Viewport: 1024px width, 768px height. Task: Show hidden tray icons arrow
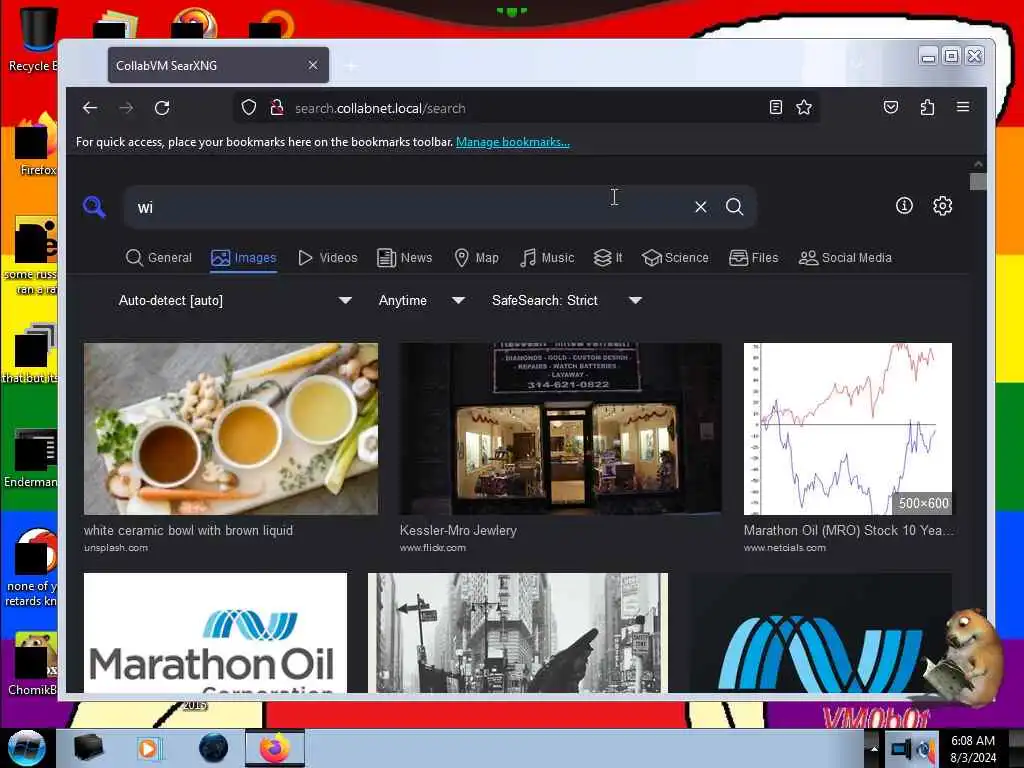coord(874,748)
